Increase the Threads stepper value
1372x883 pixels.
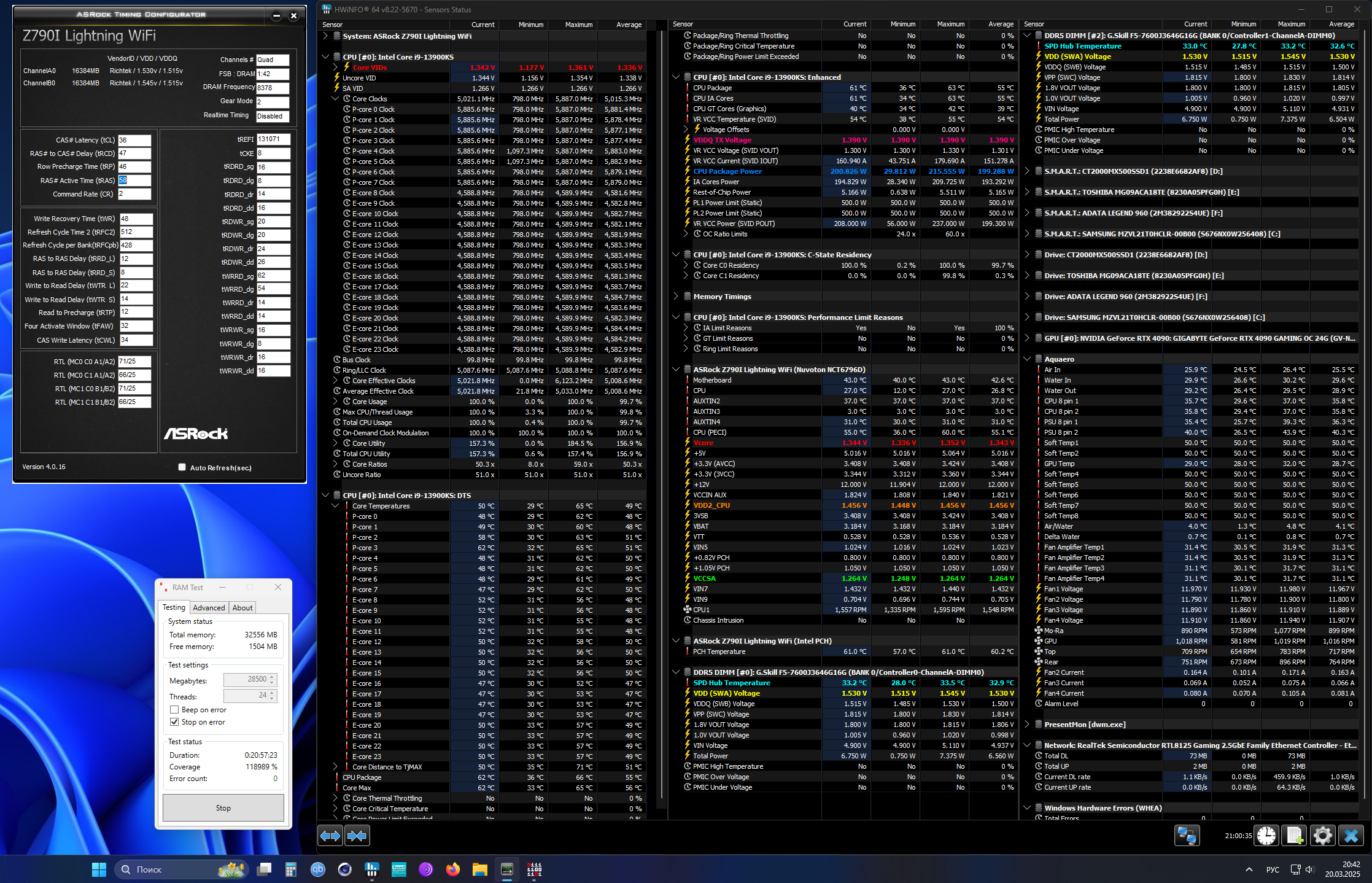273,693
